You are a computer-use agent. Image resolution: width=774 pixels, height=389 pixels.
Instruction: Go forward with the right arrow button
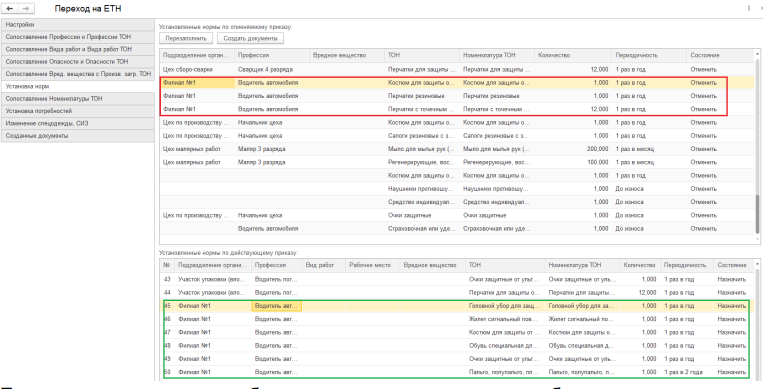(x=26, y=8)
